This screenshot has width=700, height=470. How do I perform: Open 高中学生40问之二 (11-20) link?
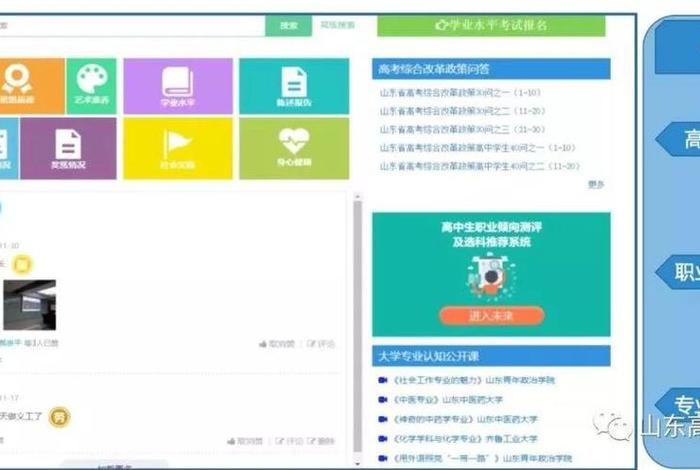(480, 166)
